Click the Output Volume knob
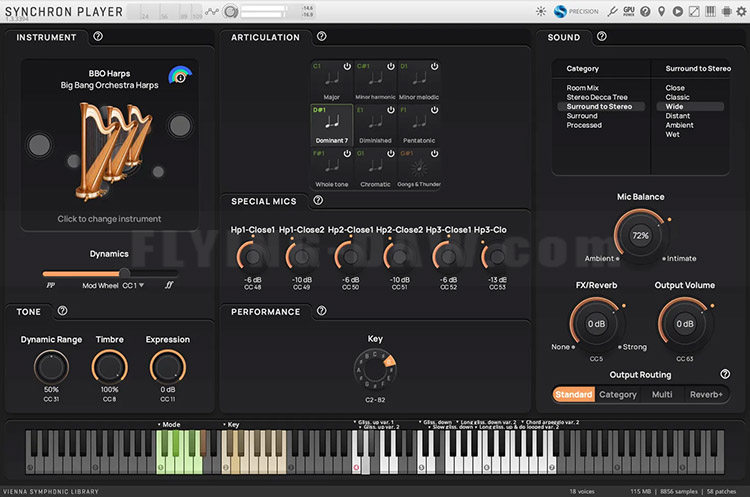 coord(684,324)
